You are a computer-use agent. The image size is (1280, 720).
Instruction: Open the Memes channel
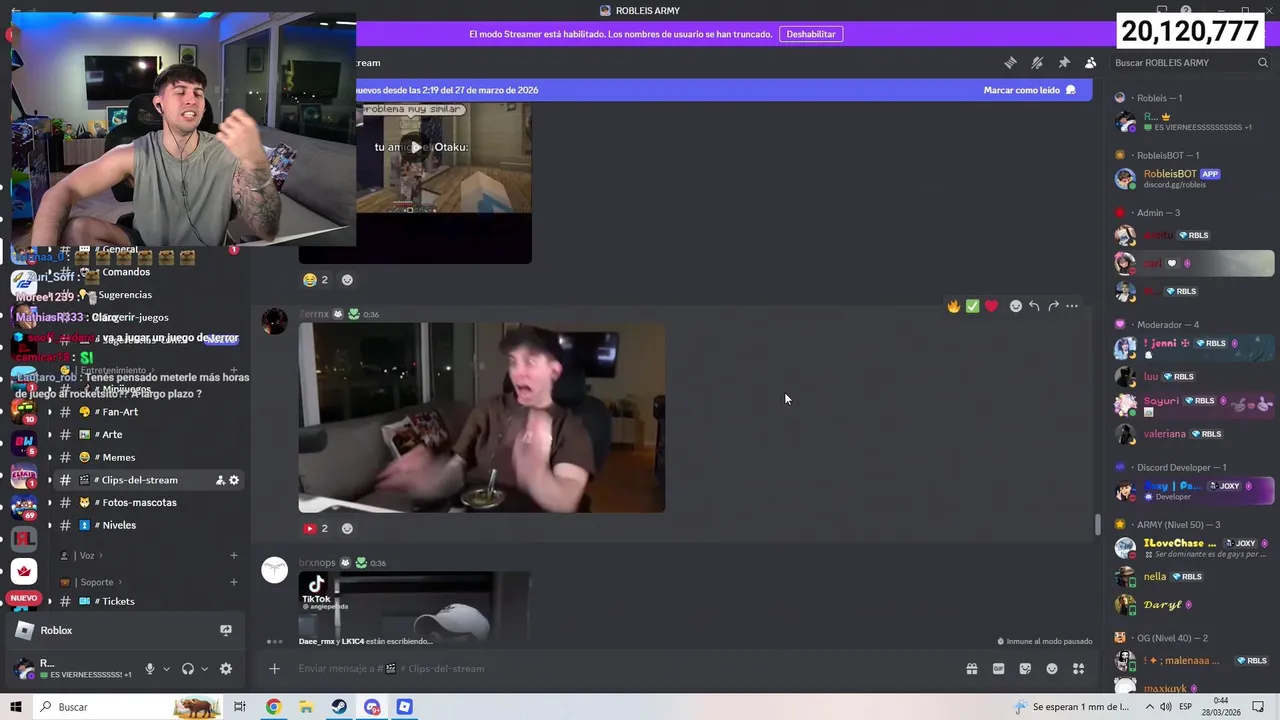[x=148, y=457]
